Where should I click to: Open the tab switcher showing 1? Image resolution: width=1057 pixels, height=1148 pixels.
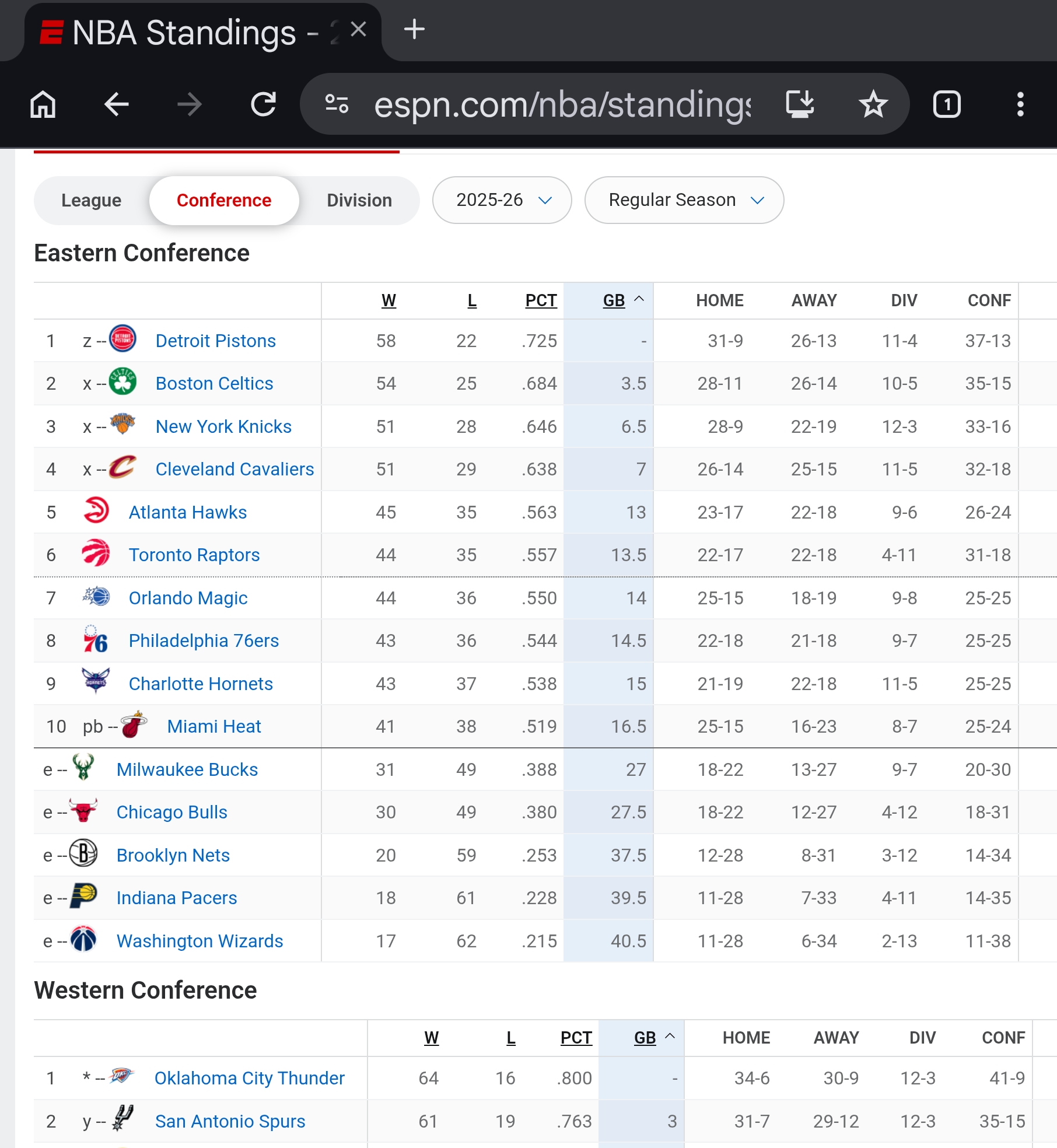[947, 104]
